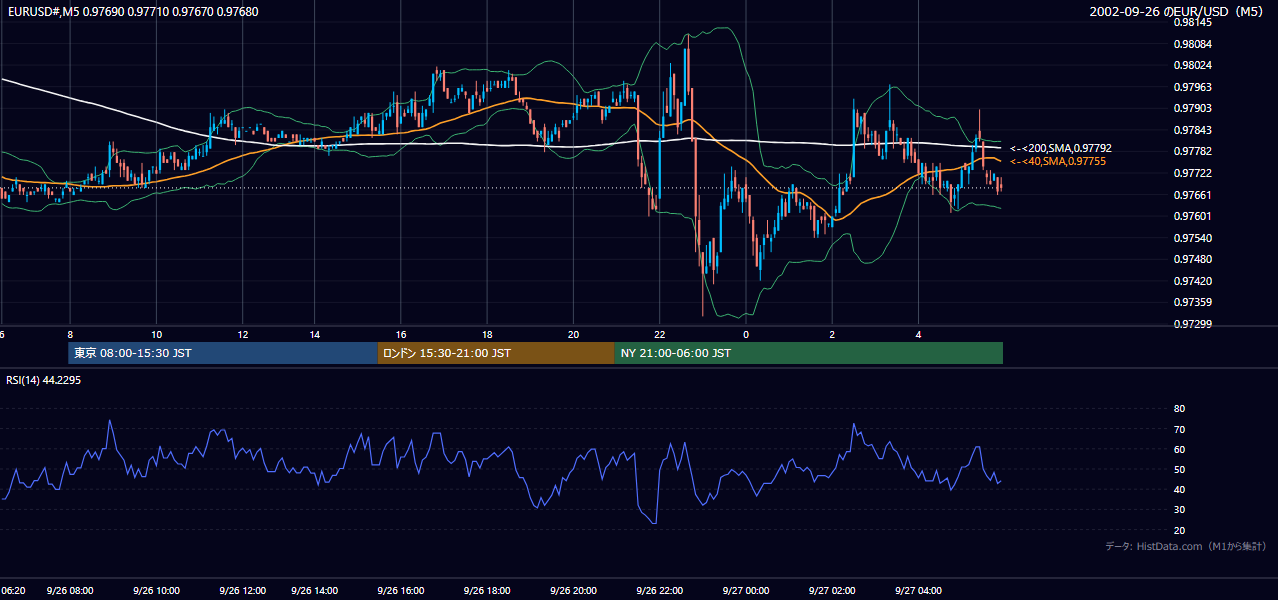The height and width of the screenshot is (600, 1278).
Task: Click the 9/26 08:00 time axis label
Action: [70, 591]
